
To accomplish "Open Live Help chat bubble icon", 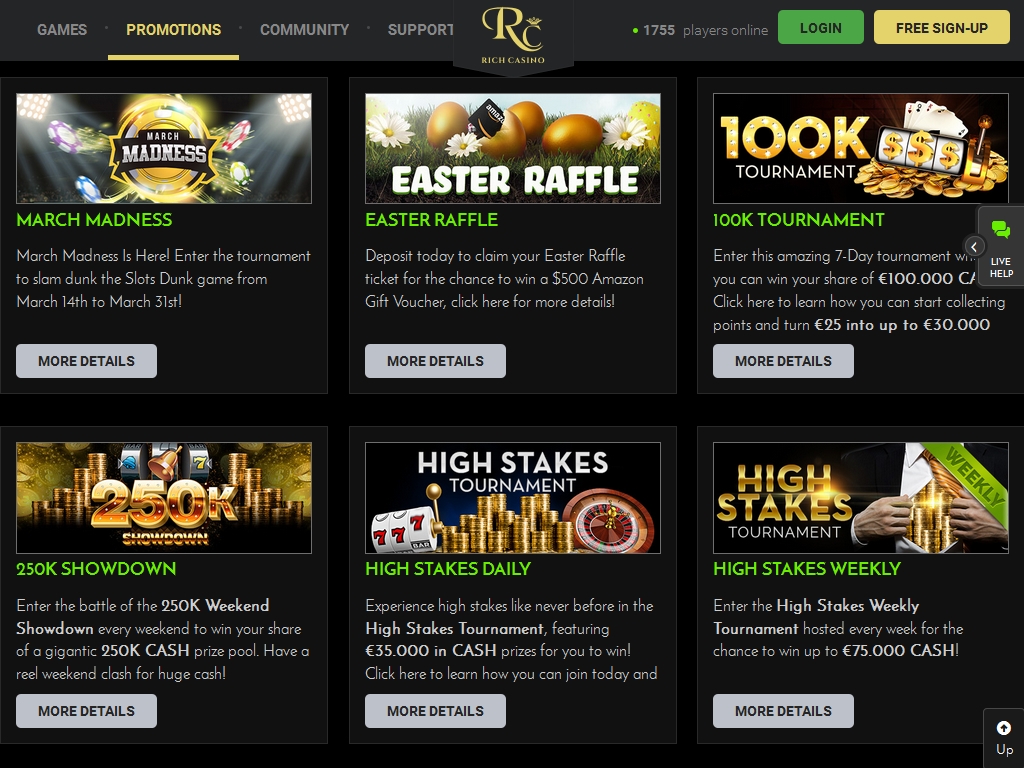I will point(1000,230).
